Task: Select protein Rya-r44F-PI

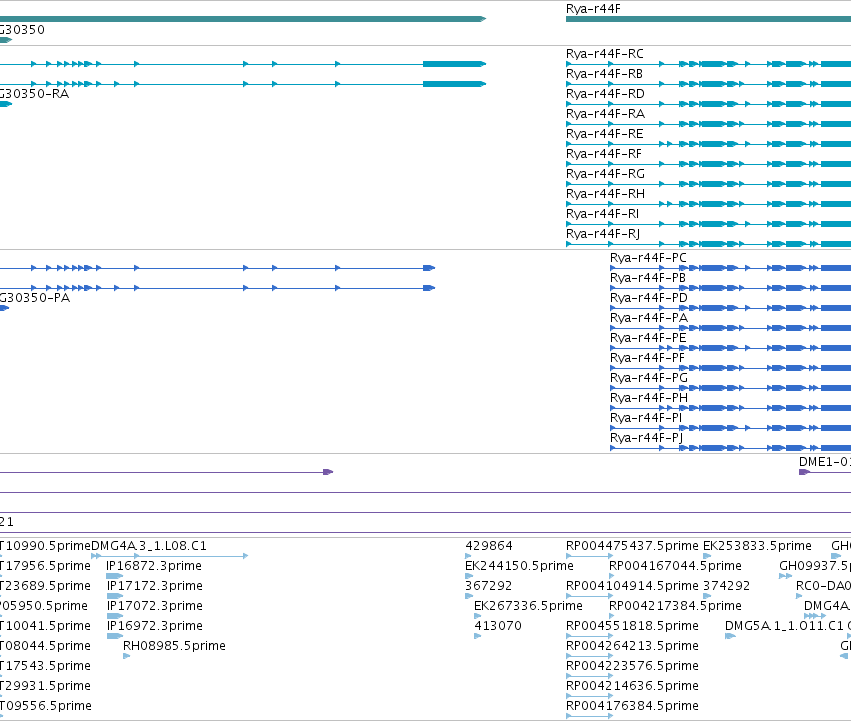Action: (x=646, y=419)
